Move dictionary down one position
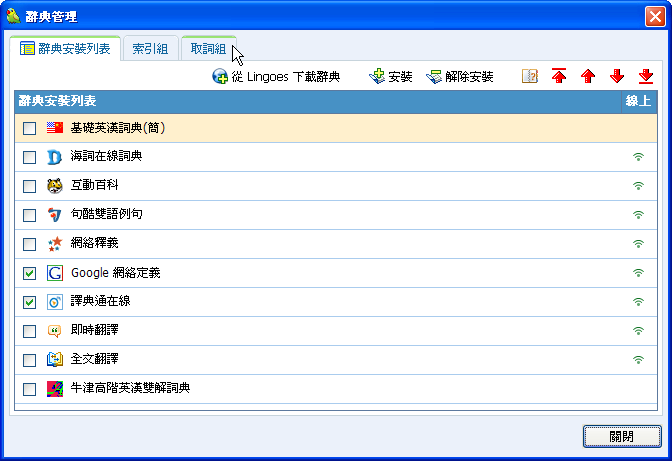This screenshot has width=672, height=461. pyautogui.click(x=617, y=76)
